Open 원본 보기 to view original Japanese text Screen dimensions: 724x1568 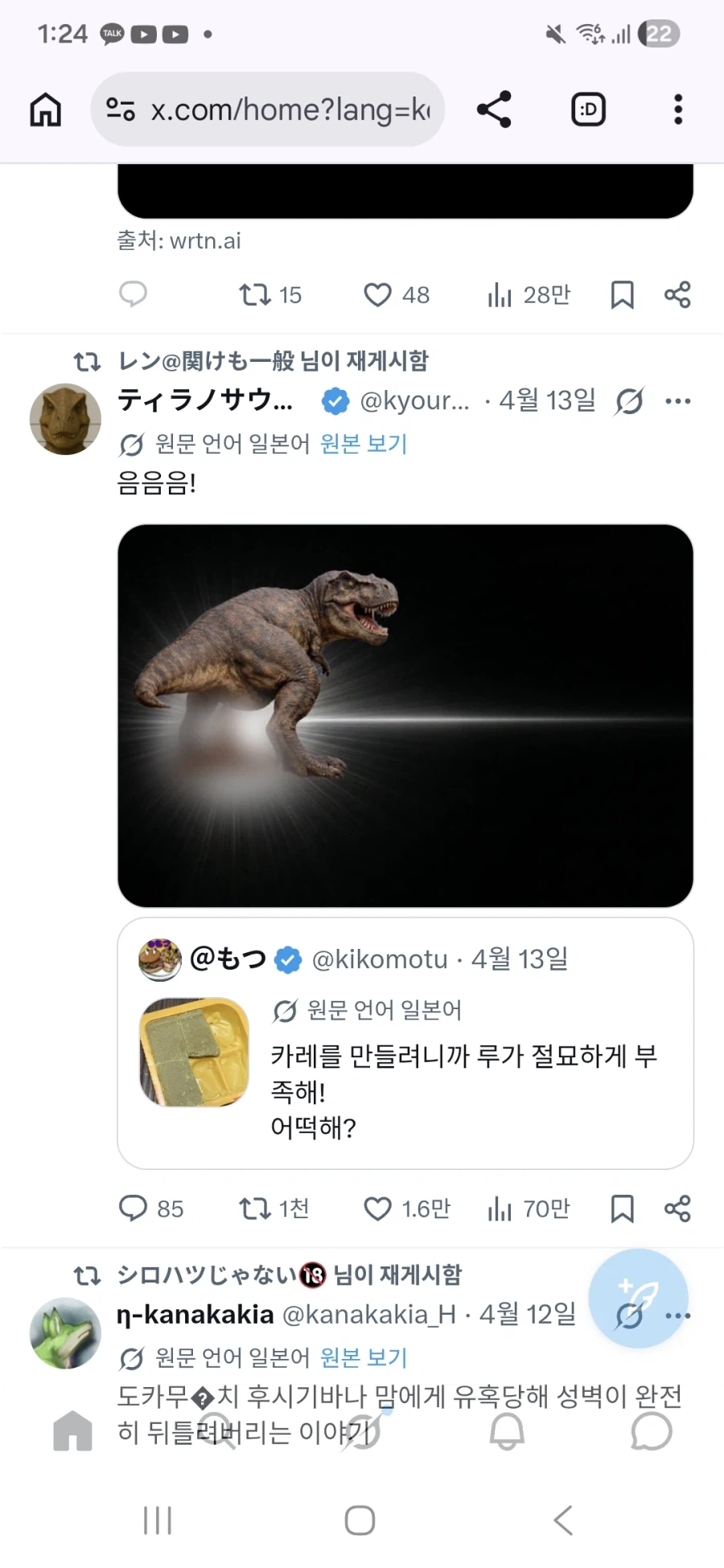click(364, 443)
